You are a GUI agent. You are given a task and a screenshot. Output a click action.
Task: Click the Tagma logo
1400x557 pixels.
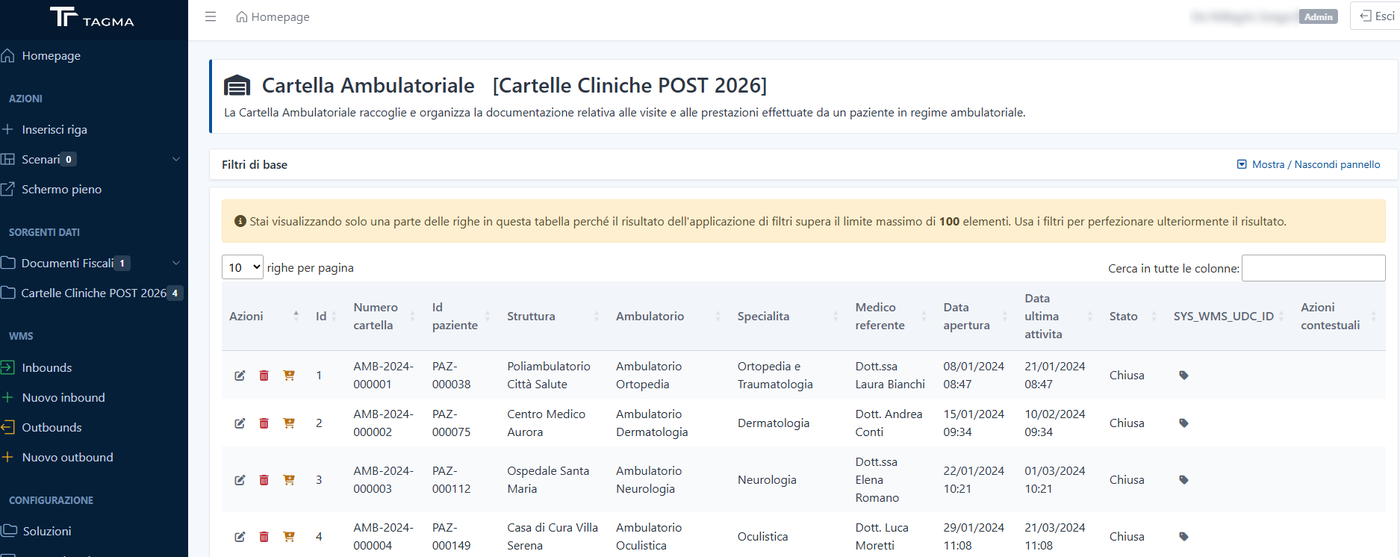pyautogui.click(x=91, y=19)
